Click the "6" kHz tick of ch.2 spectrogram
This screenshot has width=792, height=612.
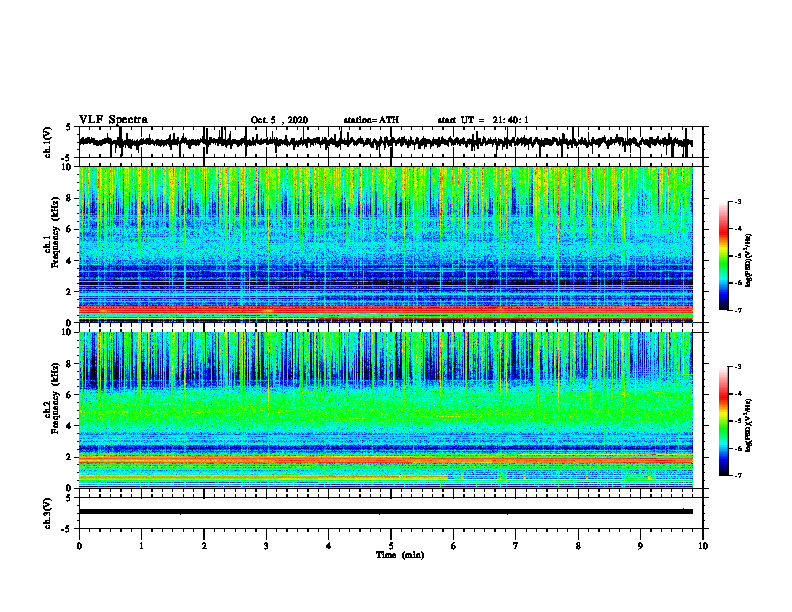click(x=70, y=395)
